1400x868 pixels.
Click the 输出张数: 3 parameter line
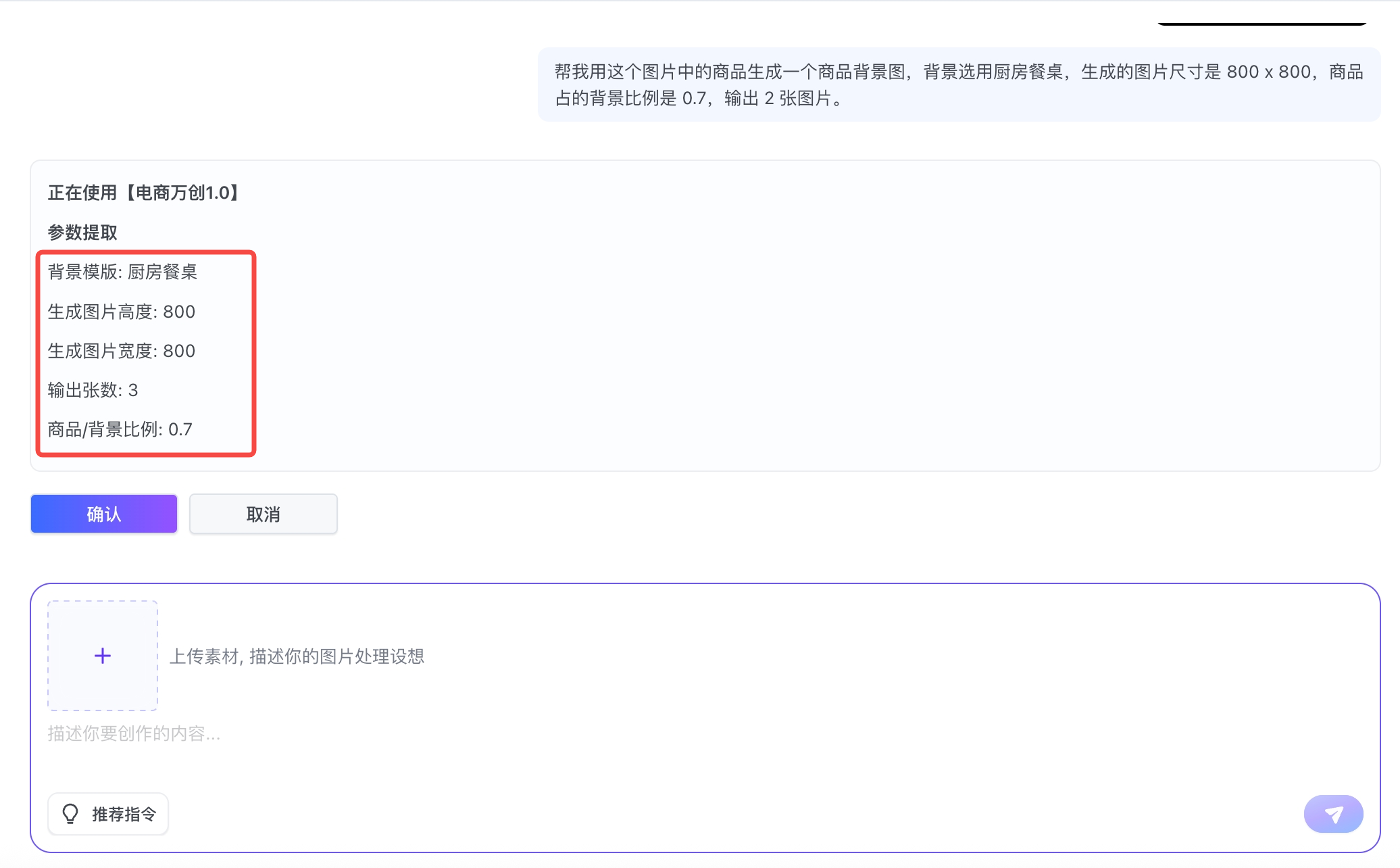pyautogui.click(x=93, y=390)
